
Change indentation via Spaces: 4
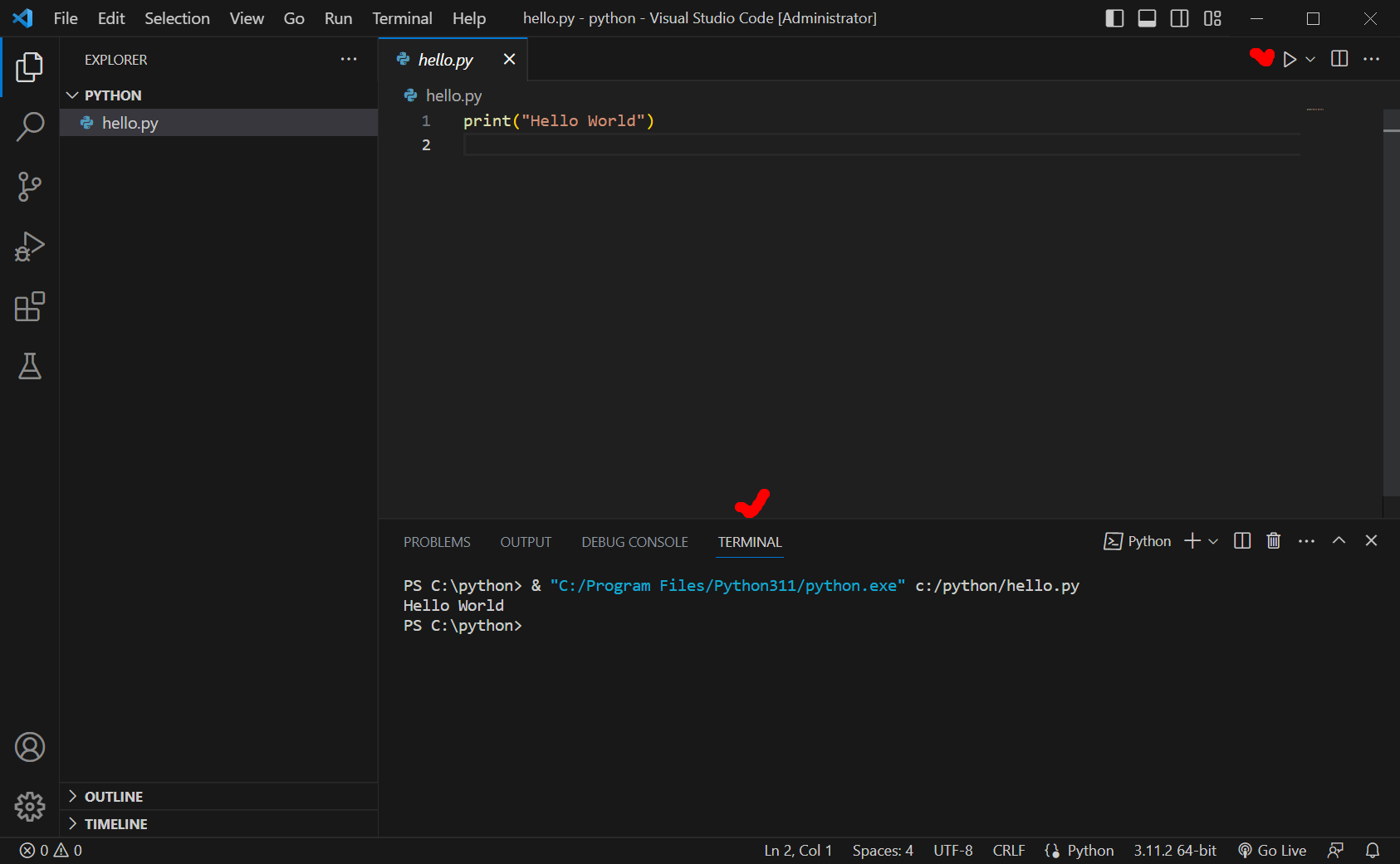point(883,851)
